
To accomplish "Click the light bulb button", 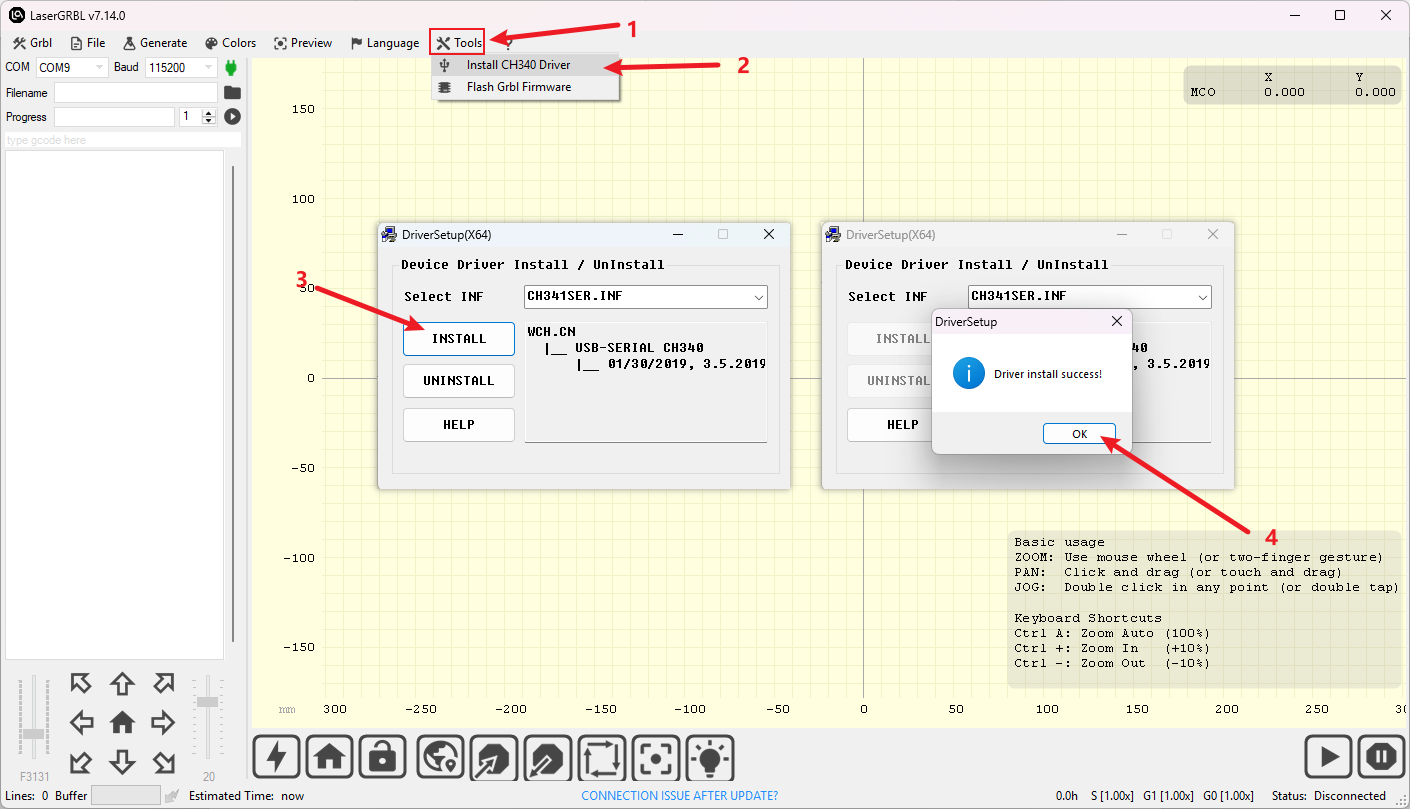I will 710,757.
